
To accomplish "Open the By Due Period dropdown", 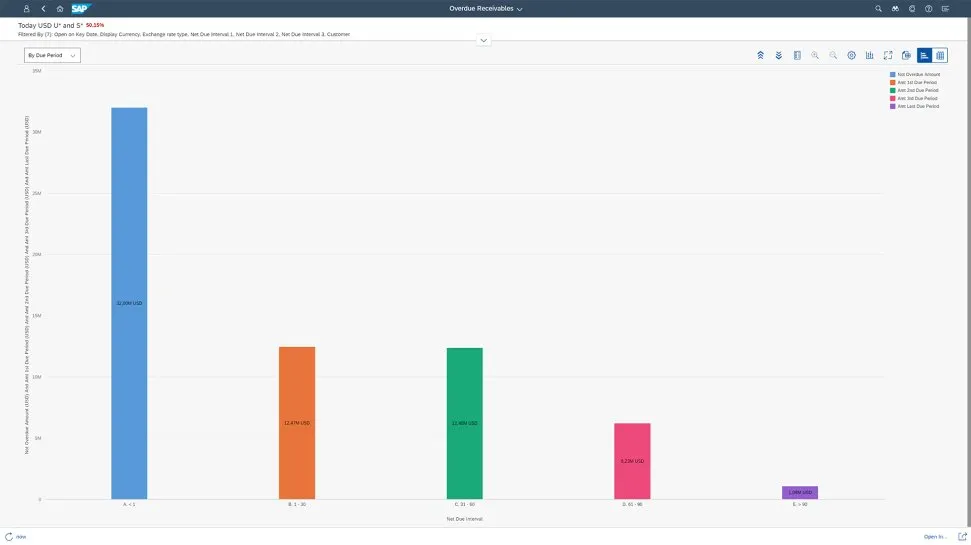I will [52, 55].
